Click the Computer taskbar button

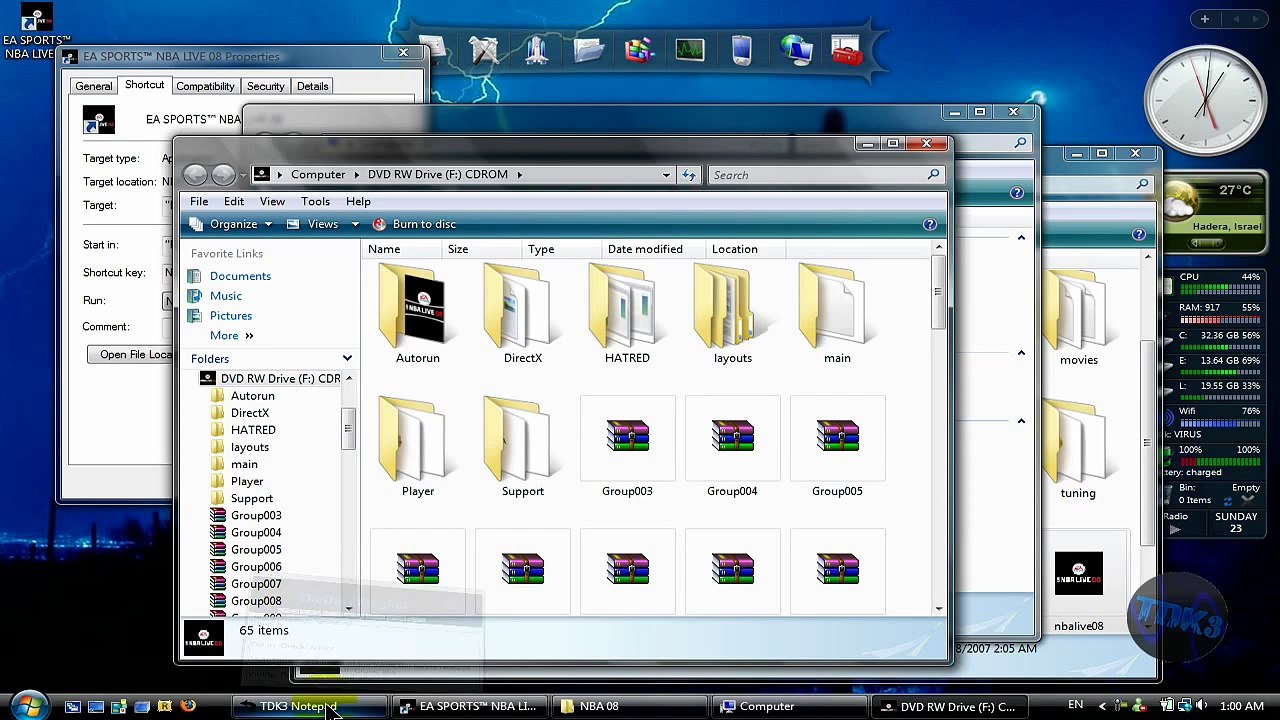[790, 706]
